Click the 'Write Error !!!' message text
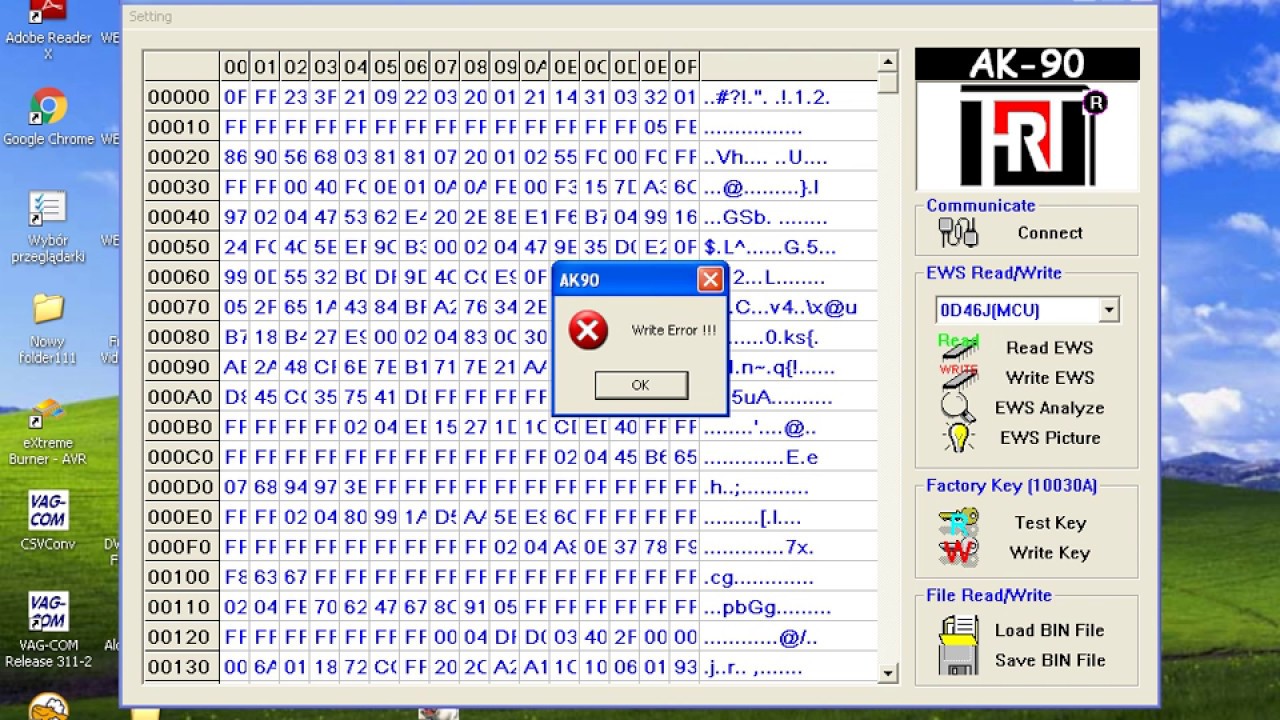The width and height of the screenshot is (1280, 720). [674, 331]
